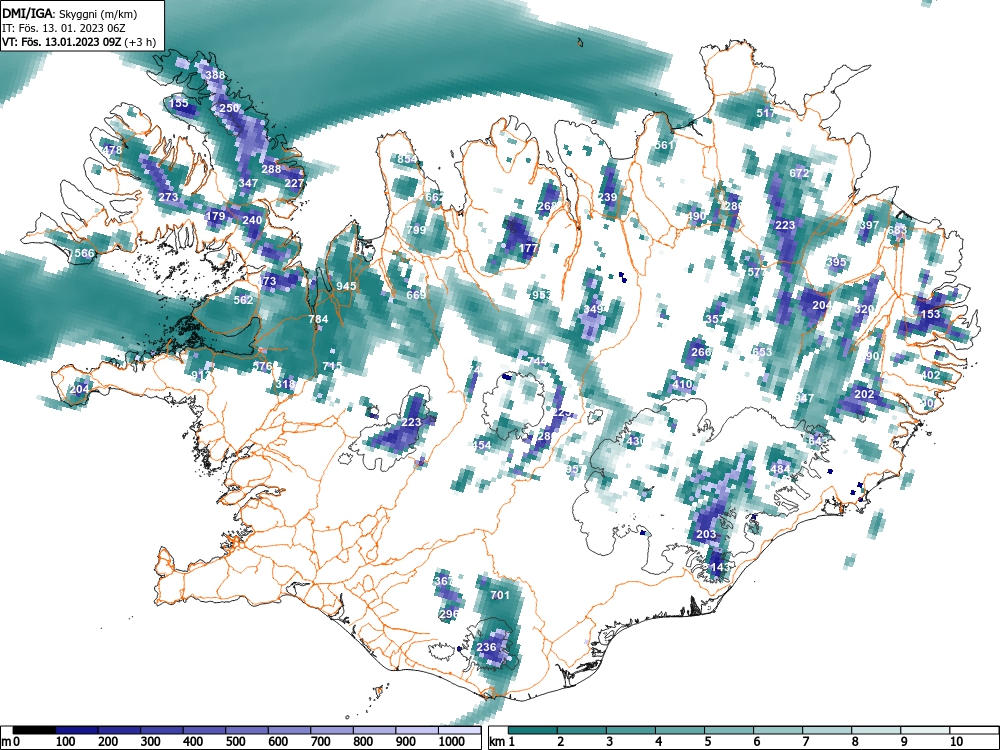Click the 562 visibility label
The image size is (1000, 750).
[x=243, y=300]
